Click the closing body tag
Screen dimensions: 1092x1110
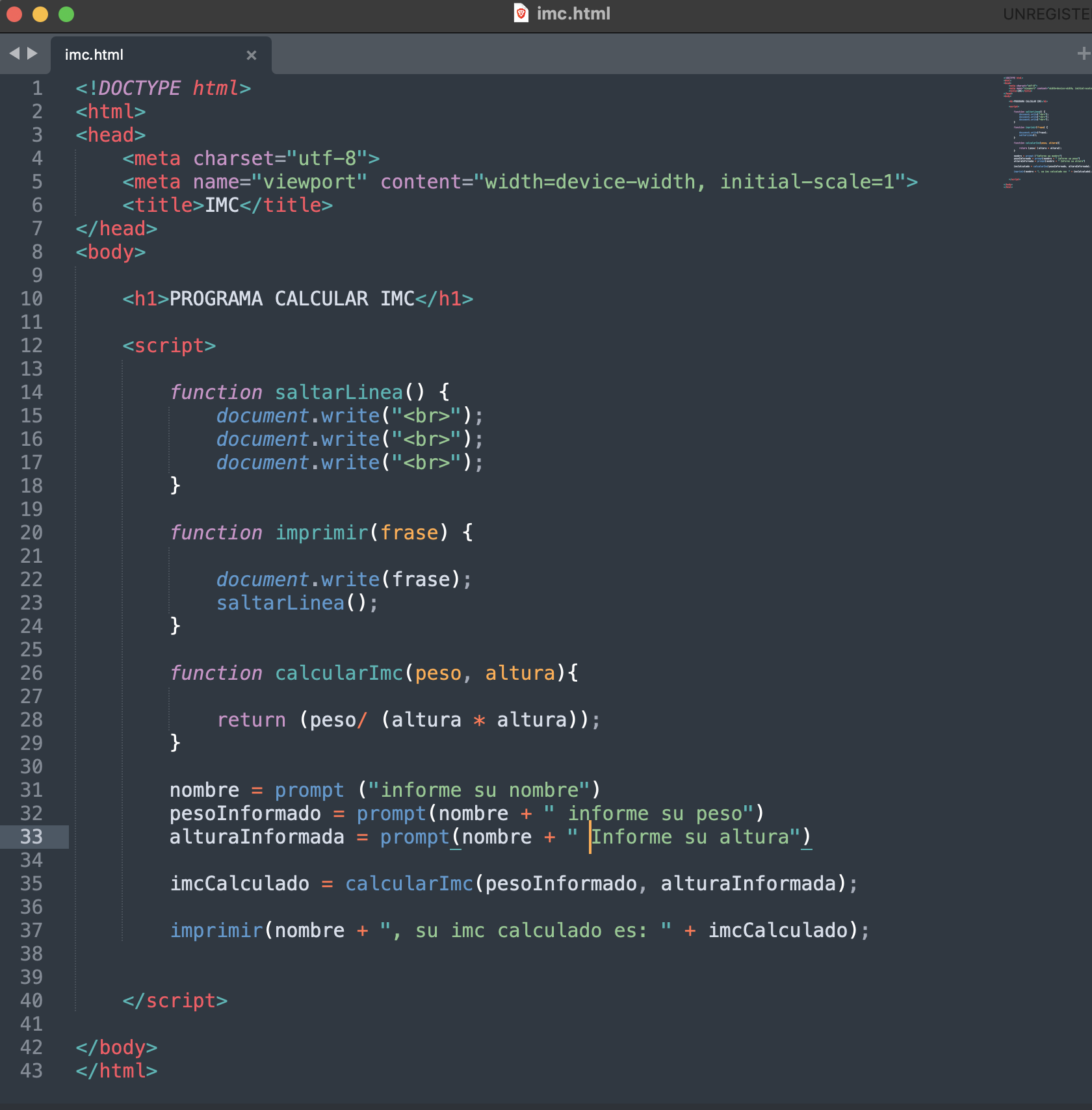pos(116,1048)
